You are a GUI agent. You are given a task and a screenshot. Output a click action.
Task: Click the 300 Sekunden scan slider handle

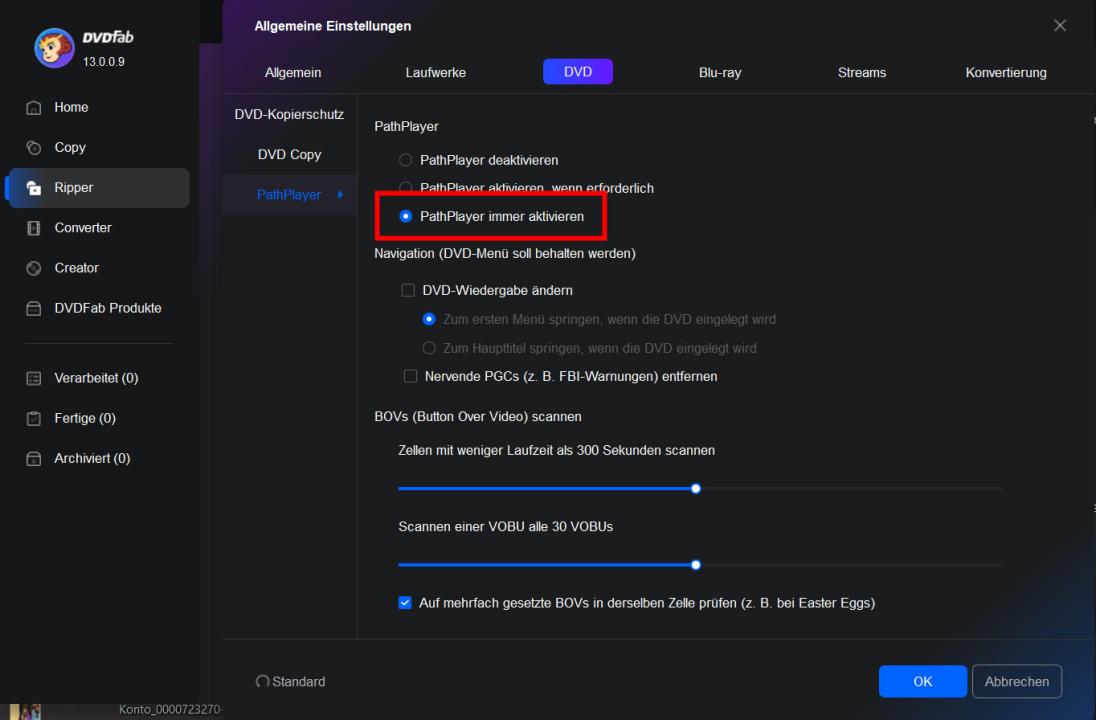point(696,489)
